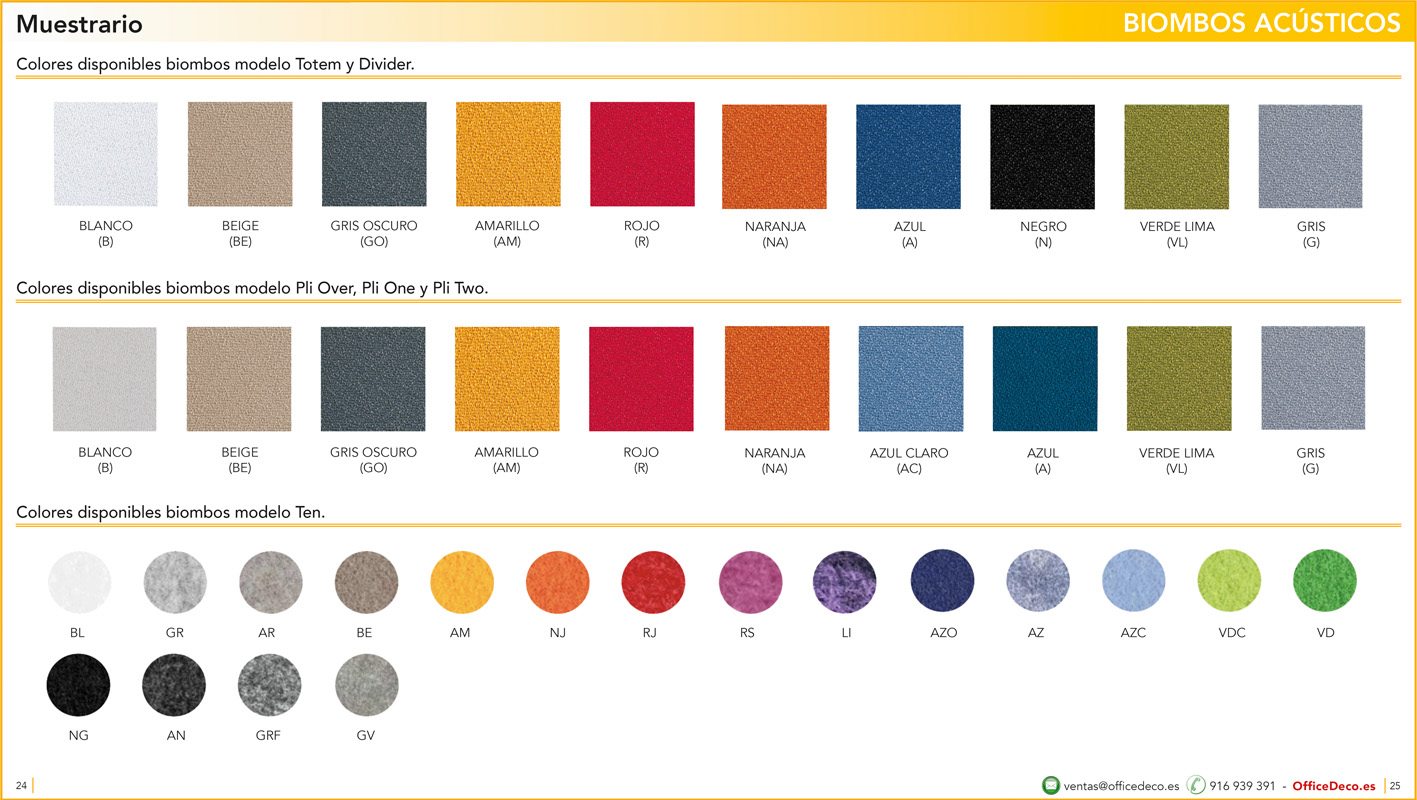The height and width of the screenshot is (800, 1417).
Task: Click the phone number 916 939 391
Action: click(x=1242, y=786)
